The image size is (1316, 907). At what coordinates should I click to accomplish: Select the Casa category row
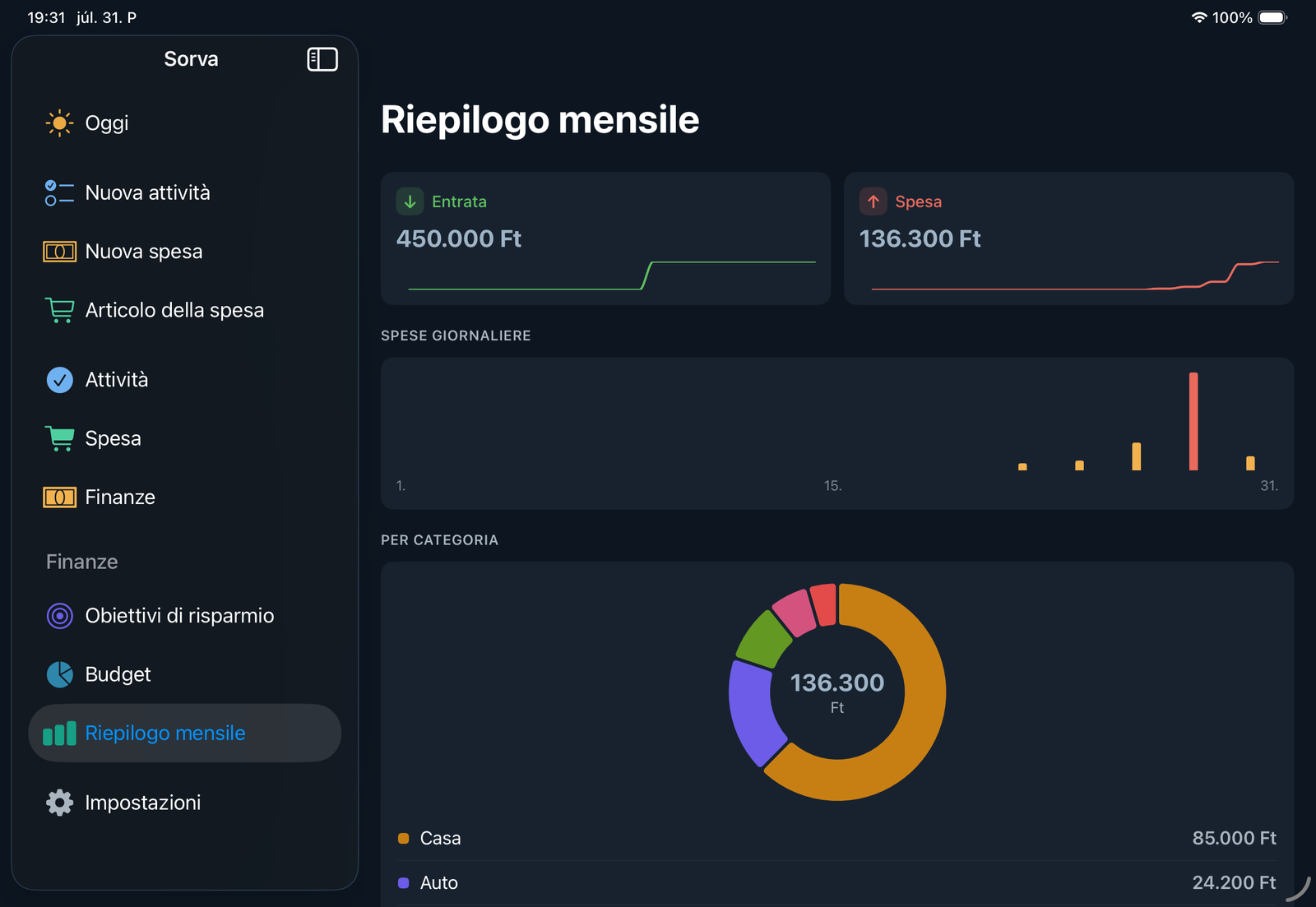coord(837,838)
